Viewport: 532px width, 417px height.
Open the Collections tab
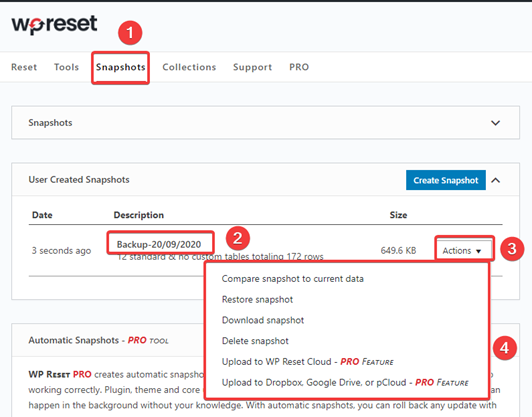click(x=189, y=67)
